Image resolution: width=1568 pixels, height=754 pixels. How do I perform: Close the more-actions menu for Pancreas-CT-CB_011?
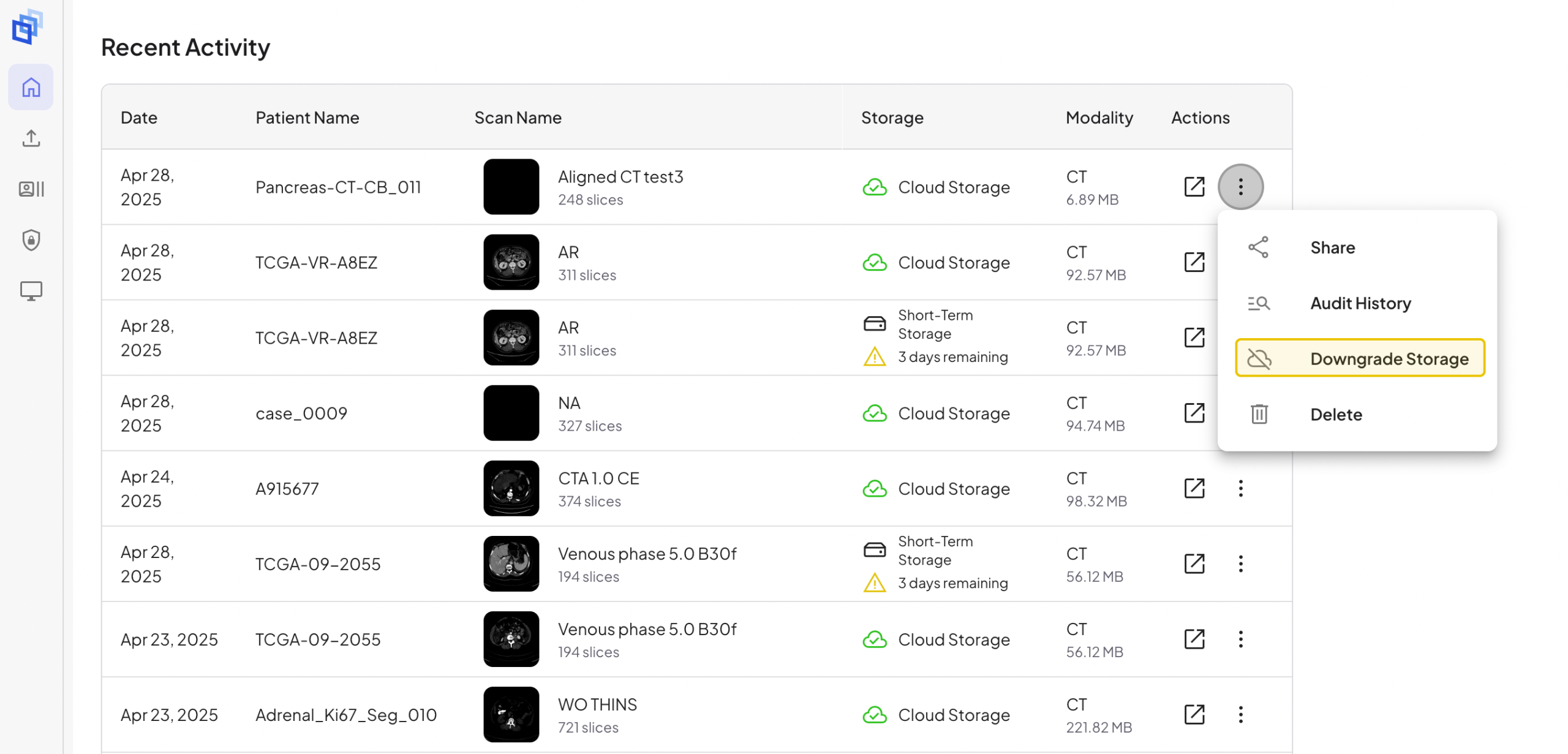coord(1240,186)
